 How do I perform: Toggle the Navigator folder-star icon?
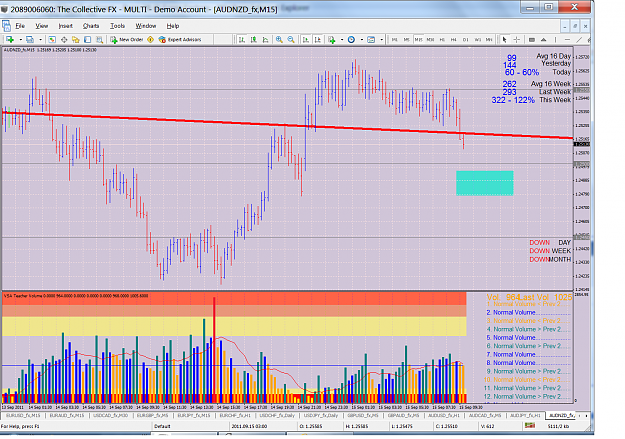click(76, 39)
